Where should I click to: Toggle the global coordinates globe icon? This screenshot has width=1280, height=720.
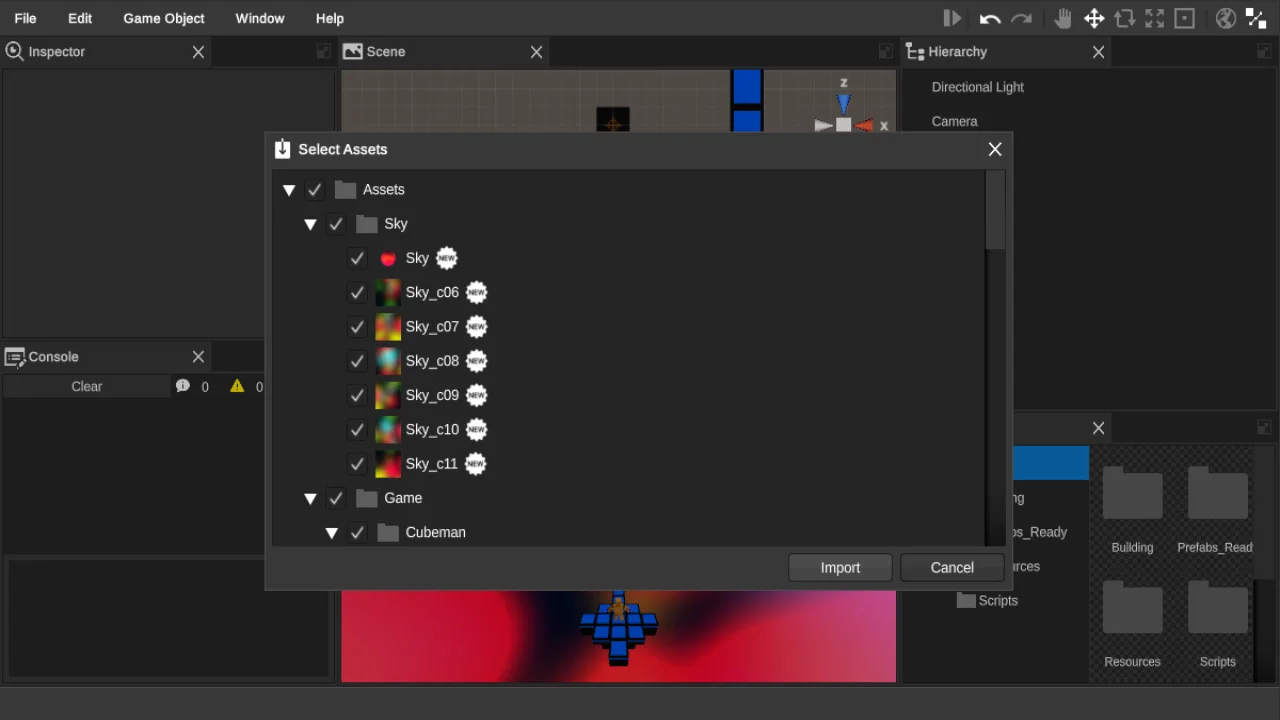pyautogui.click(x=1225, y=18)
